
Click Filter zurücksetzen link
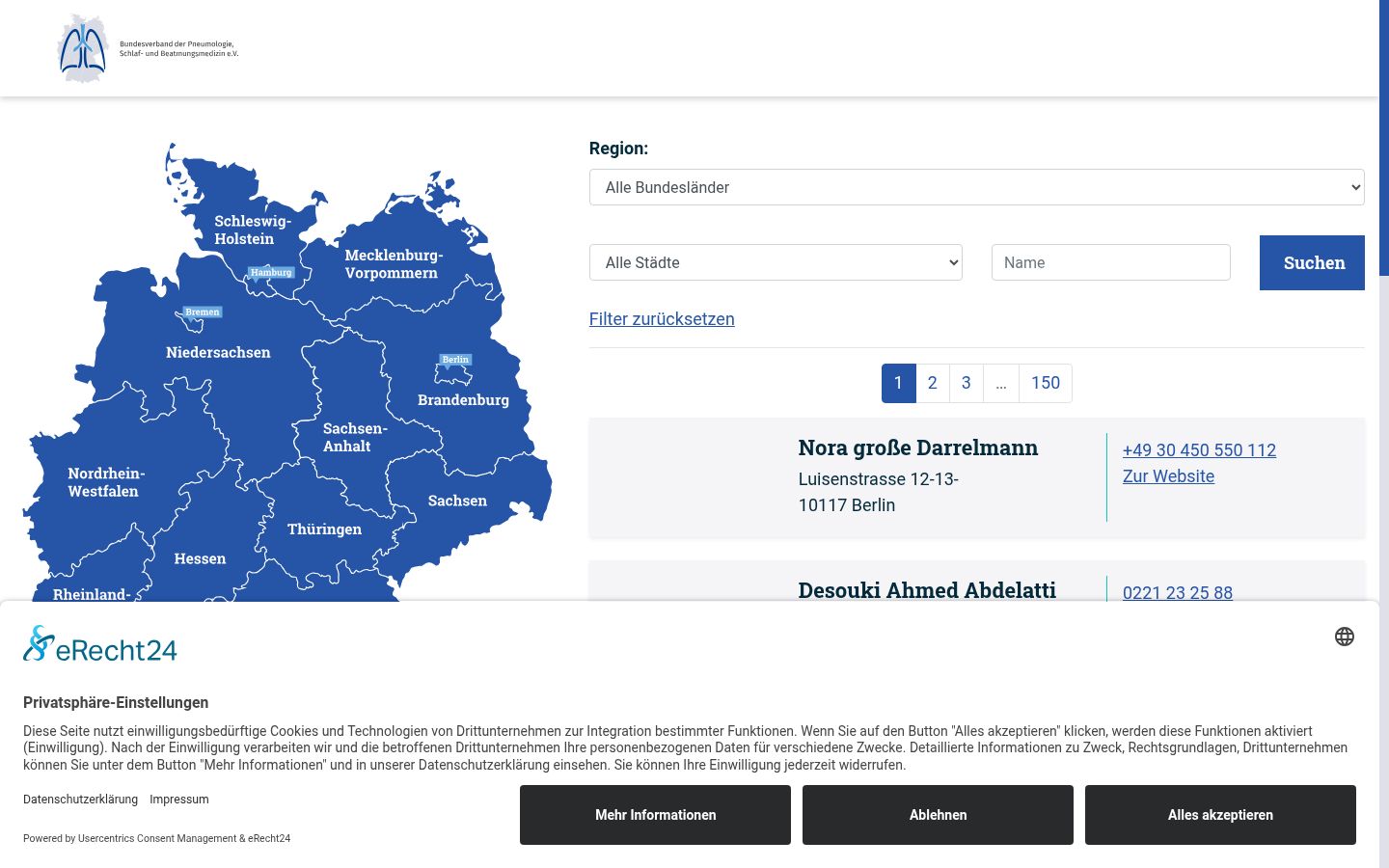pos(662,319)
